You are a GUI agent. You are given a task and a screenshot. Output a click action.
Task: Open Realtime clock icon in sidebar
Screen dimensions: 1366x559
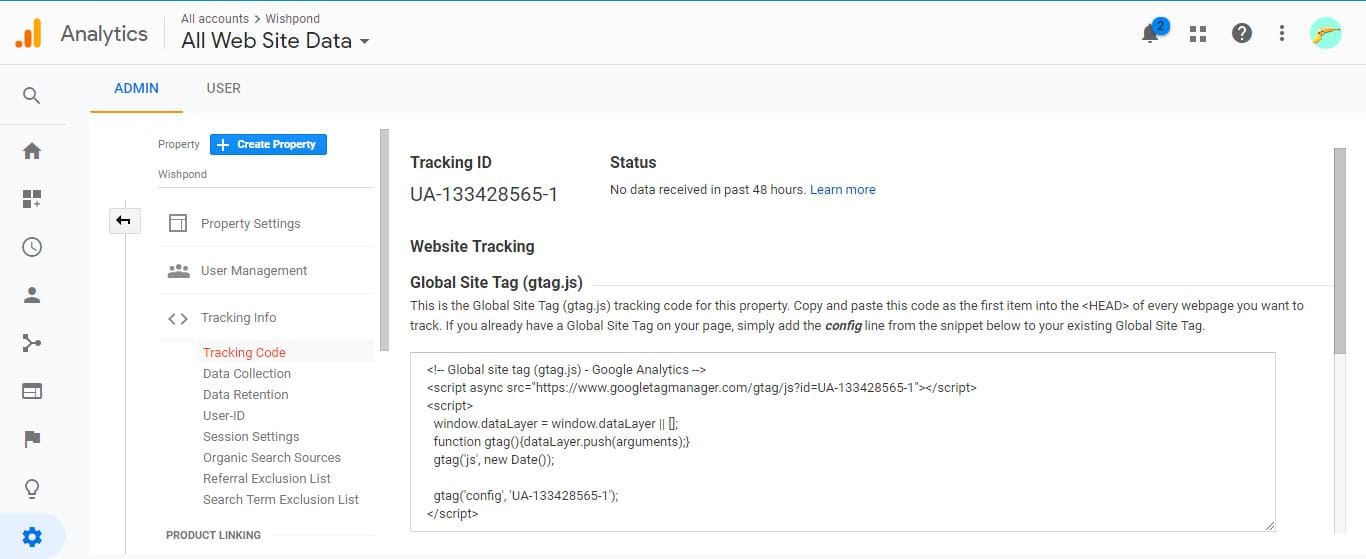tap(32, 247)
